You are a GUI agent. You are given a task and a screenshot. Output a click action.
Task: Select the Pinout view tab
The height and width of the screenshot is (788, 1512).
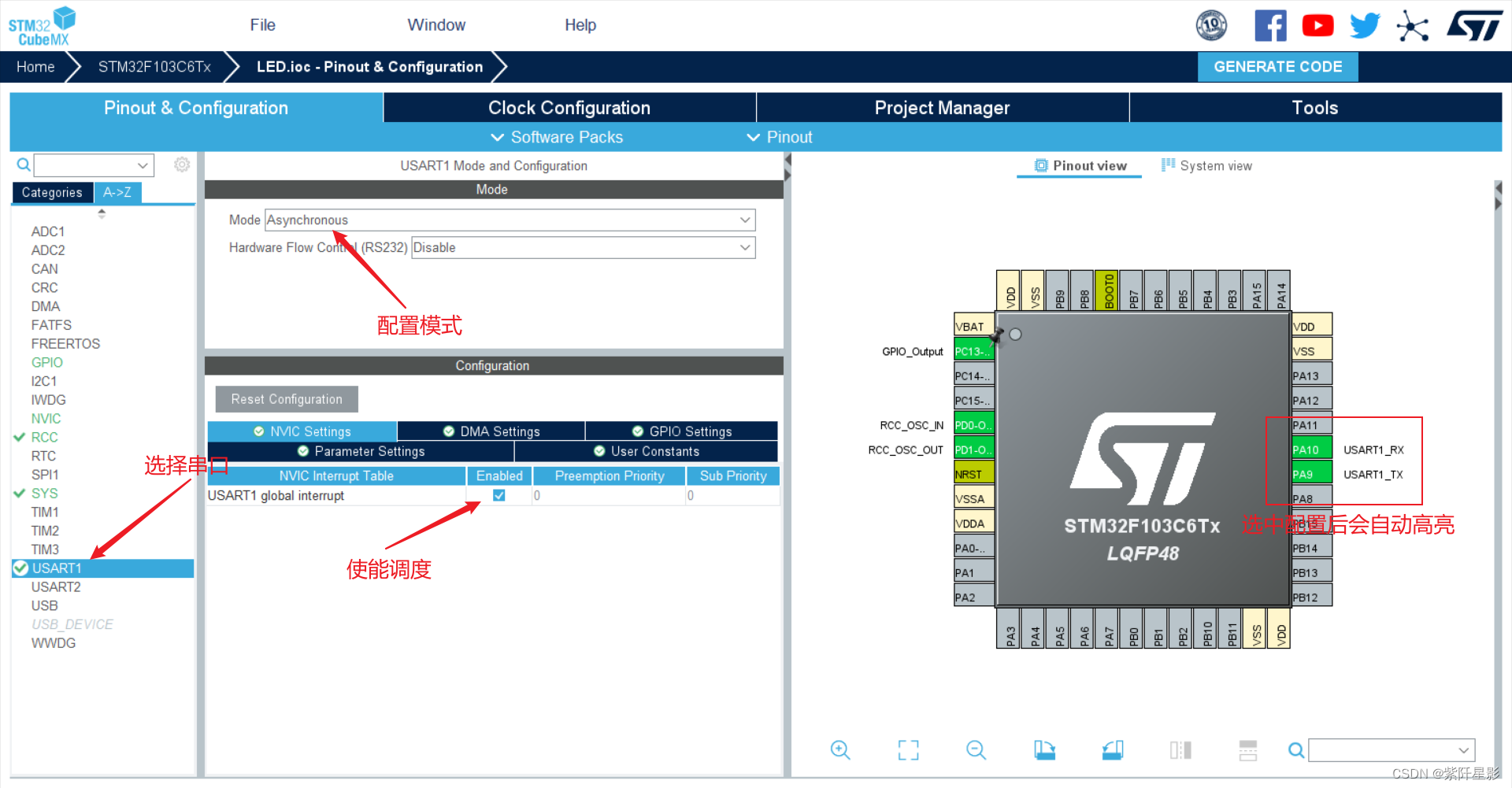tap(1080, 165)
